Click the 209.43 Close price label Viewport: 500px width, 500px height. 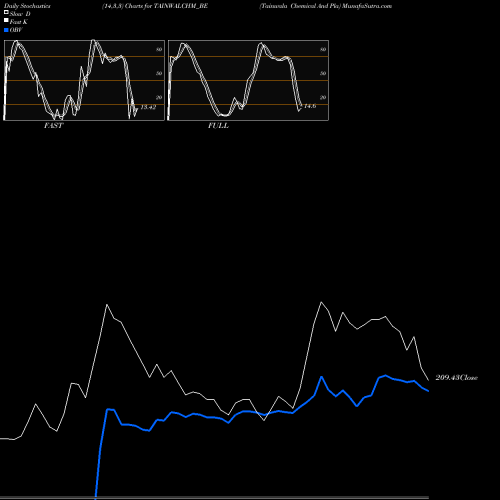pyautogui.click(x=456, y=378)
